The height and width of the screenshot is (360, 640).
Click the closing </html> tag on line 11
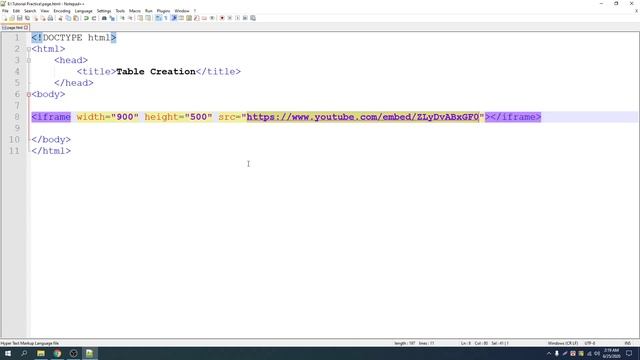tap(51, 151)
